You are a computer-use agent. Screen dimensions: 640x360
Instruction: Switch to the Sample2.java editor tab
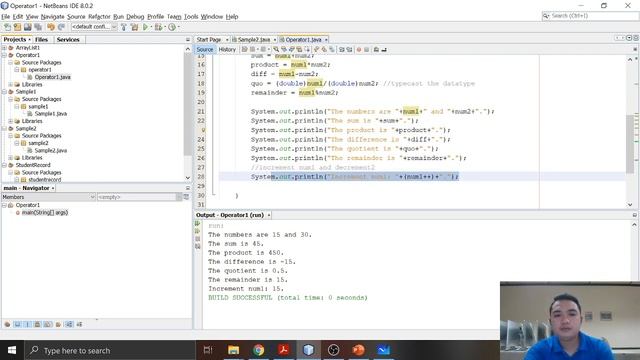click(x=254, y=40)
